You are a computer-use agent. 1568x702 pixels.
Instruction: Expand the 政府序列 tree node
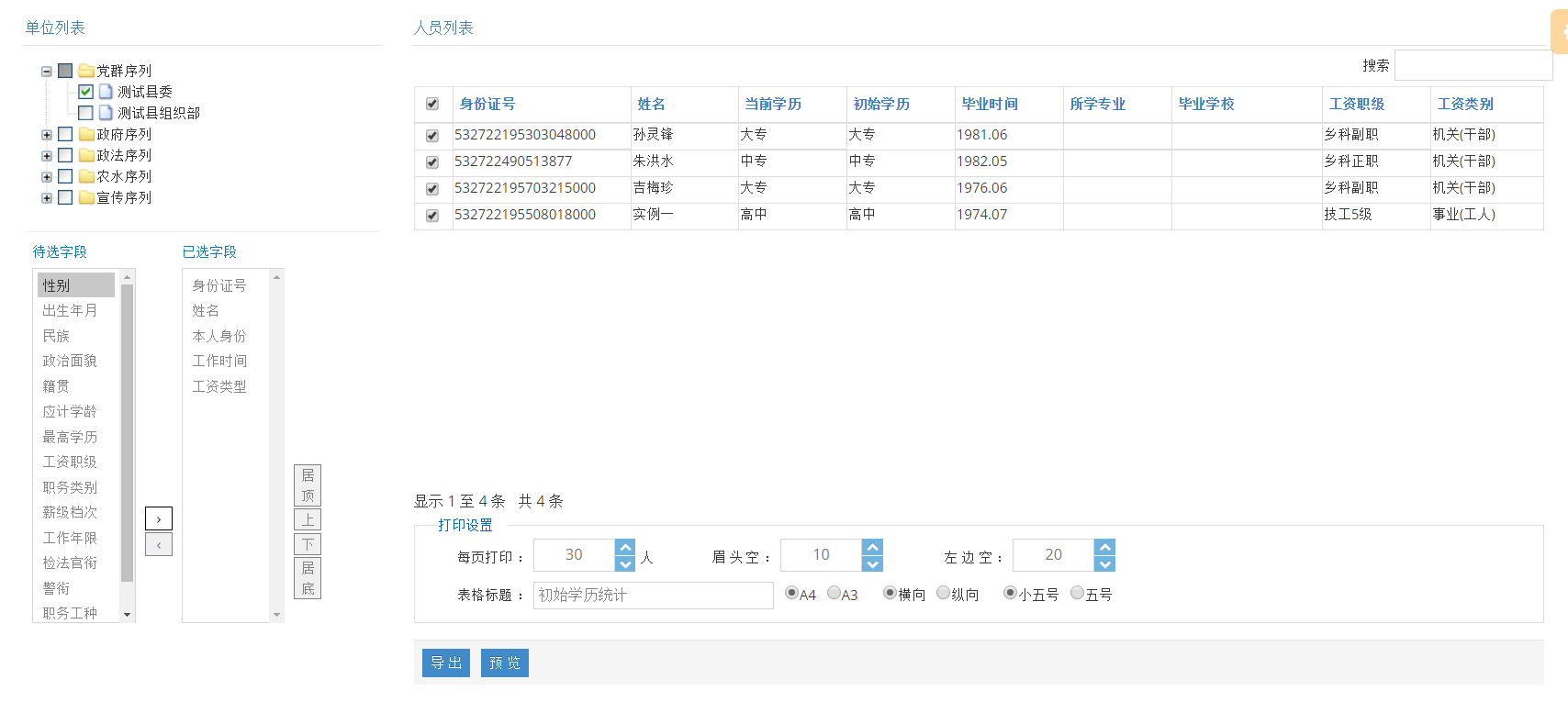tap(47, 135)
